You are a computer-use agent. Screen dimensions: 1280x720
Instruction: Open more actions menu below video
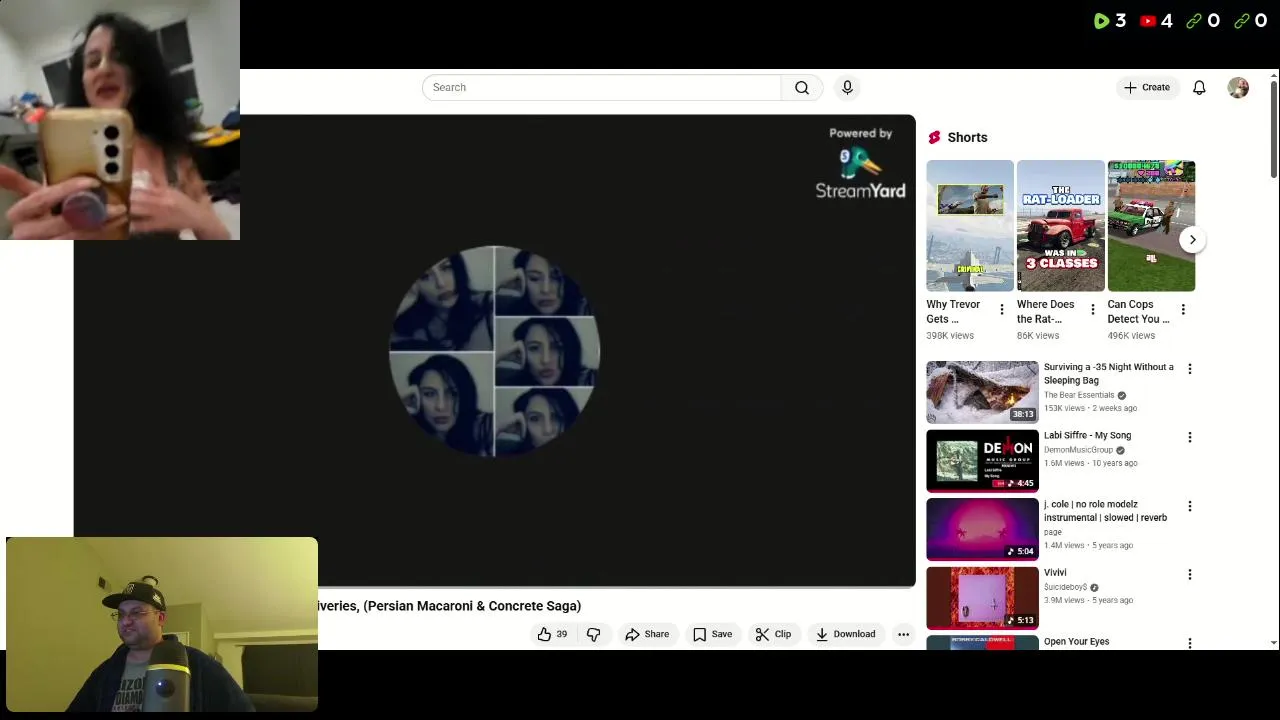tap(903, 634)
